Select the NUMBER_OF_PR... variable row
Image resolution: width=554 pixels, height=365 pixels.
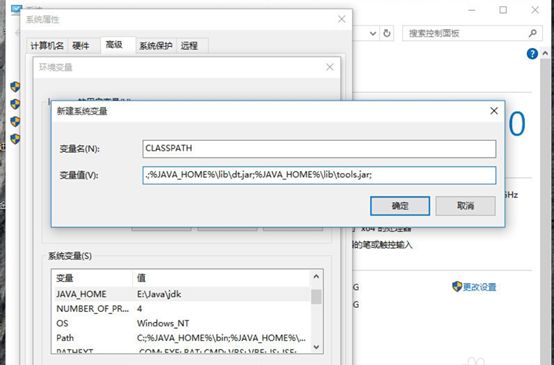click(x=182, y=308)
